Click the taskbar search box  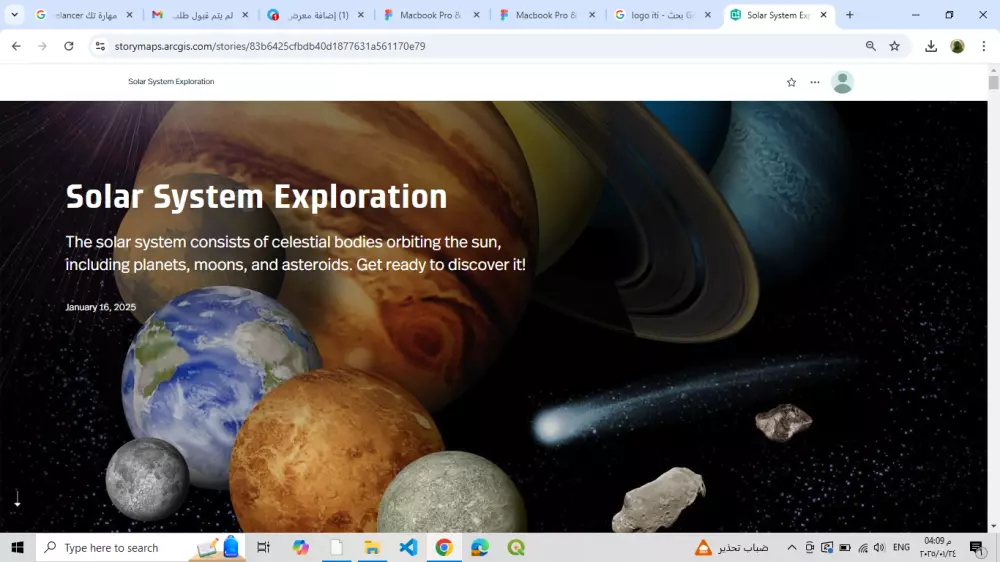[140, 547]
